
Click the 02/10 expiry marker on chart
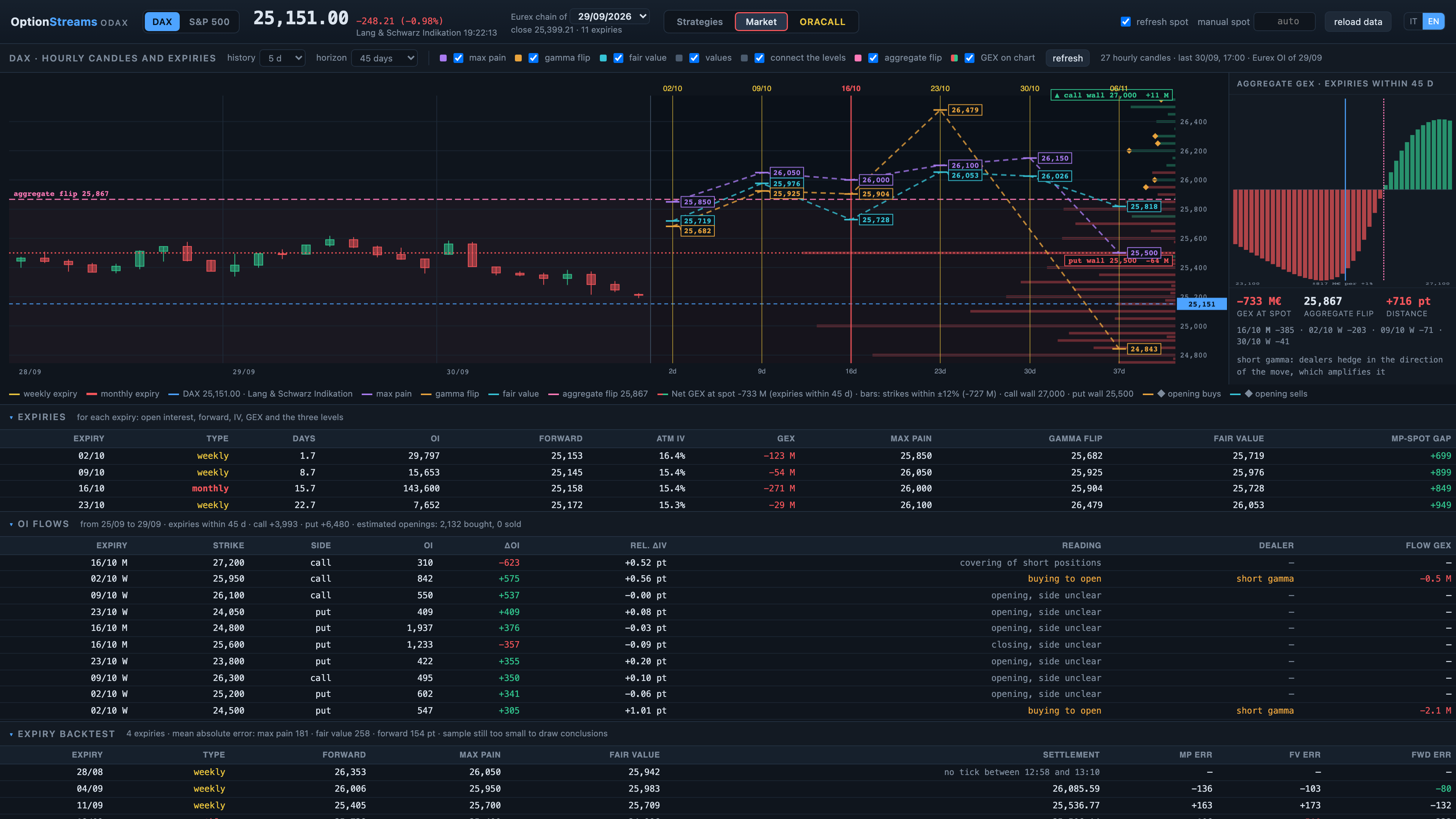click(x=672, y=88)
